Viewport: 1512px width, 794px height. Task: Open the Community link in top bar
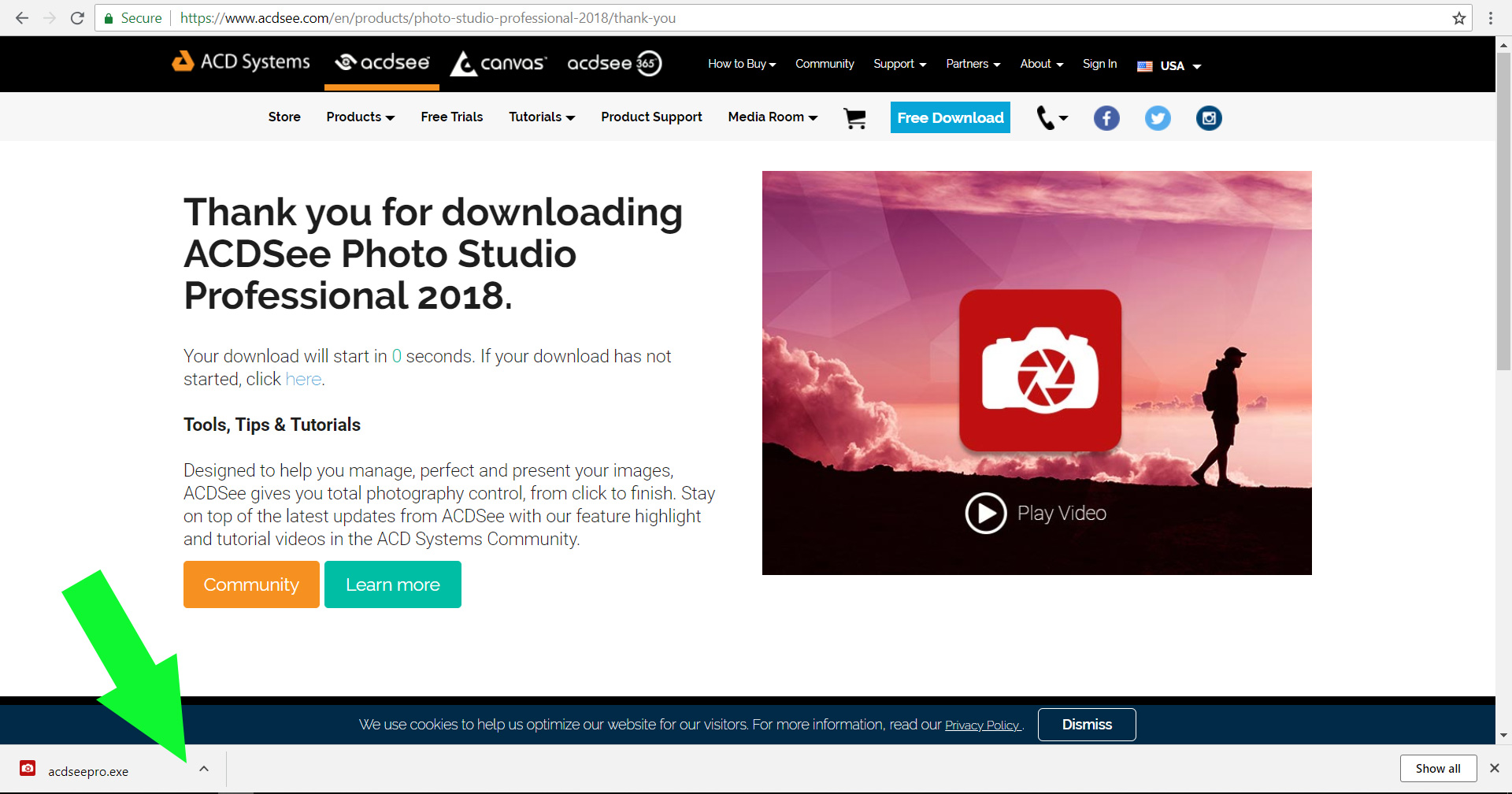(x=825, y=64)
